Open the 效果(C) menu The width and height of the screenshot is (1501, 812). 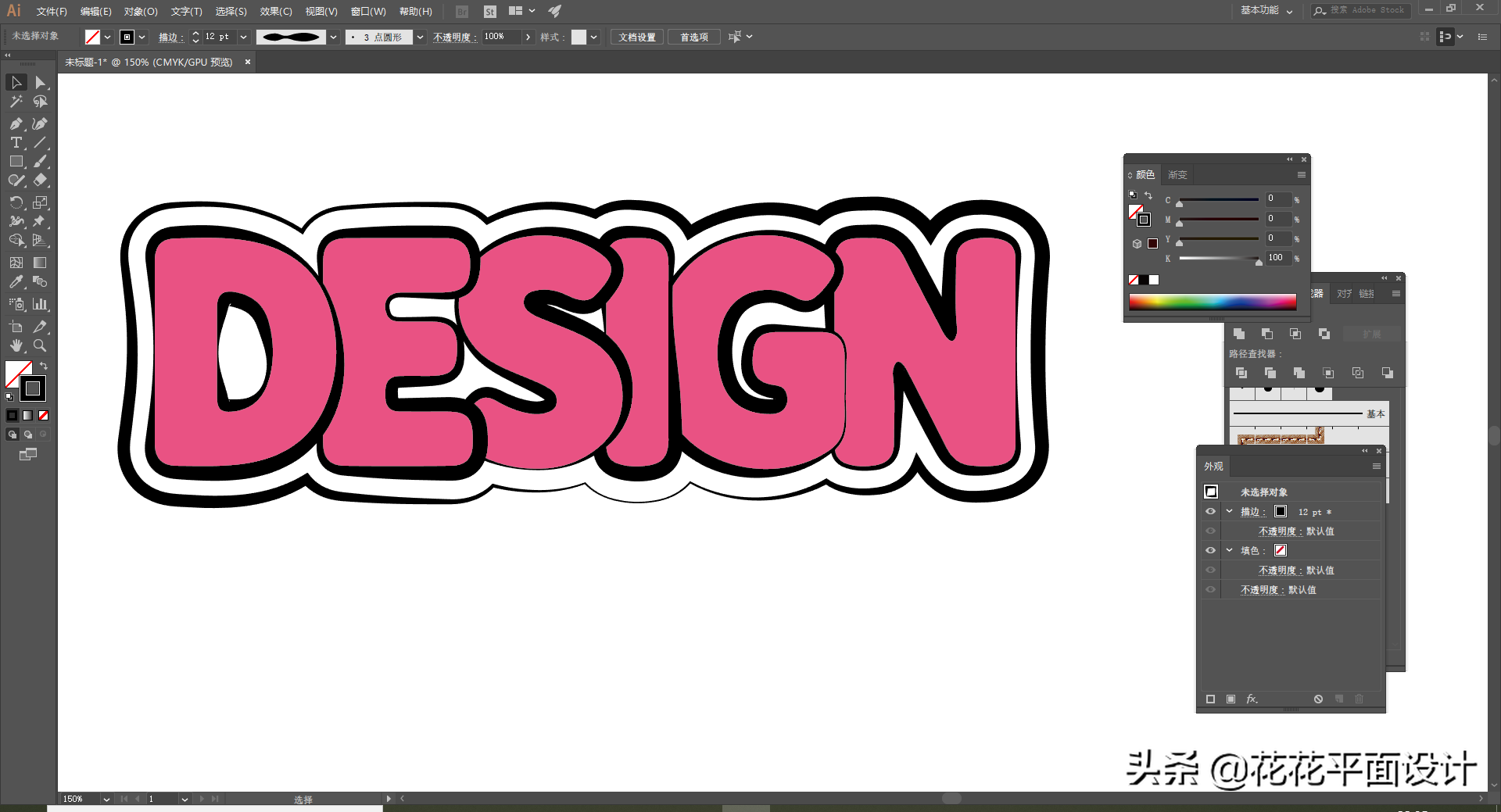tap(275, 11)
